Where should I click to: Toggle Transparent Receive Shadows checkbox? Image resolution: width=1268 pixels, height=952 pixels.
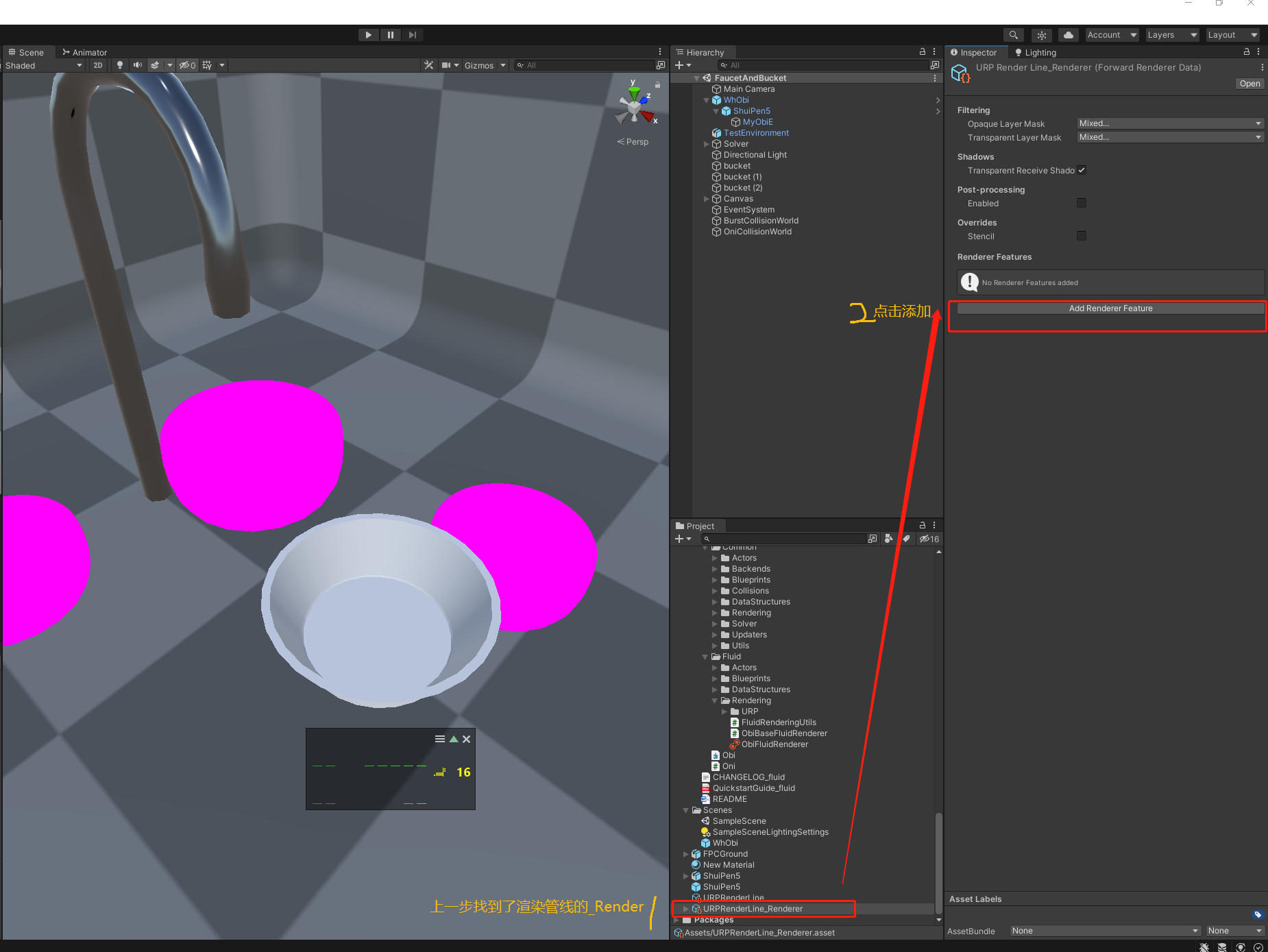(1082, 170)
